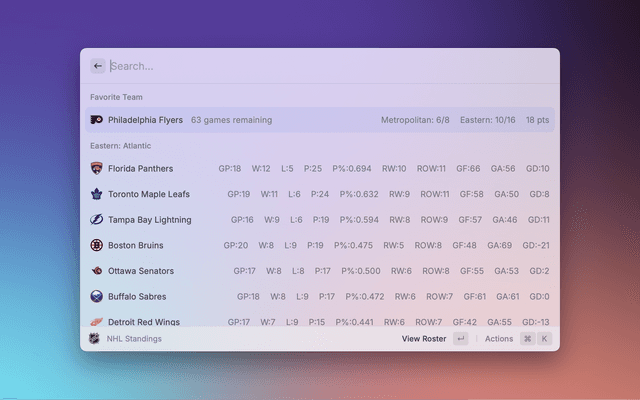
Task: Select the Toronto Maple Leafs team name
Action: tap(149, 194)
